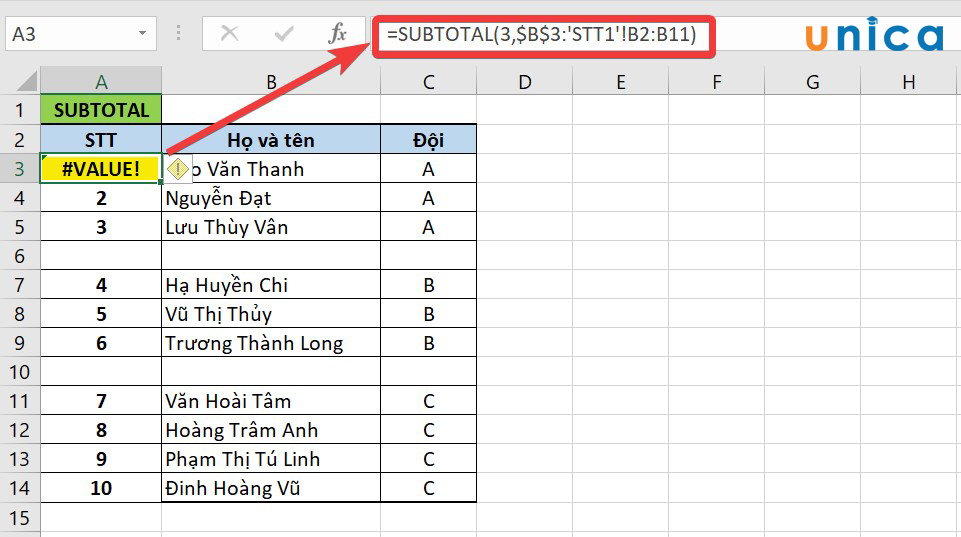Viewport: 961px width, 537px height.
Task: Select row 2 header
Action: pos(20,139)
